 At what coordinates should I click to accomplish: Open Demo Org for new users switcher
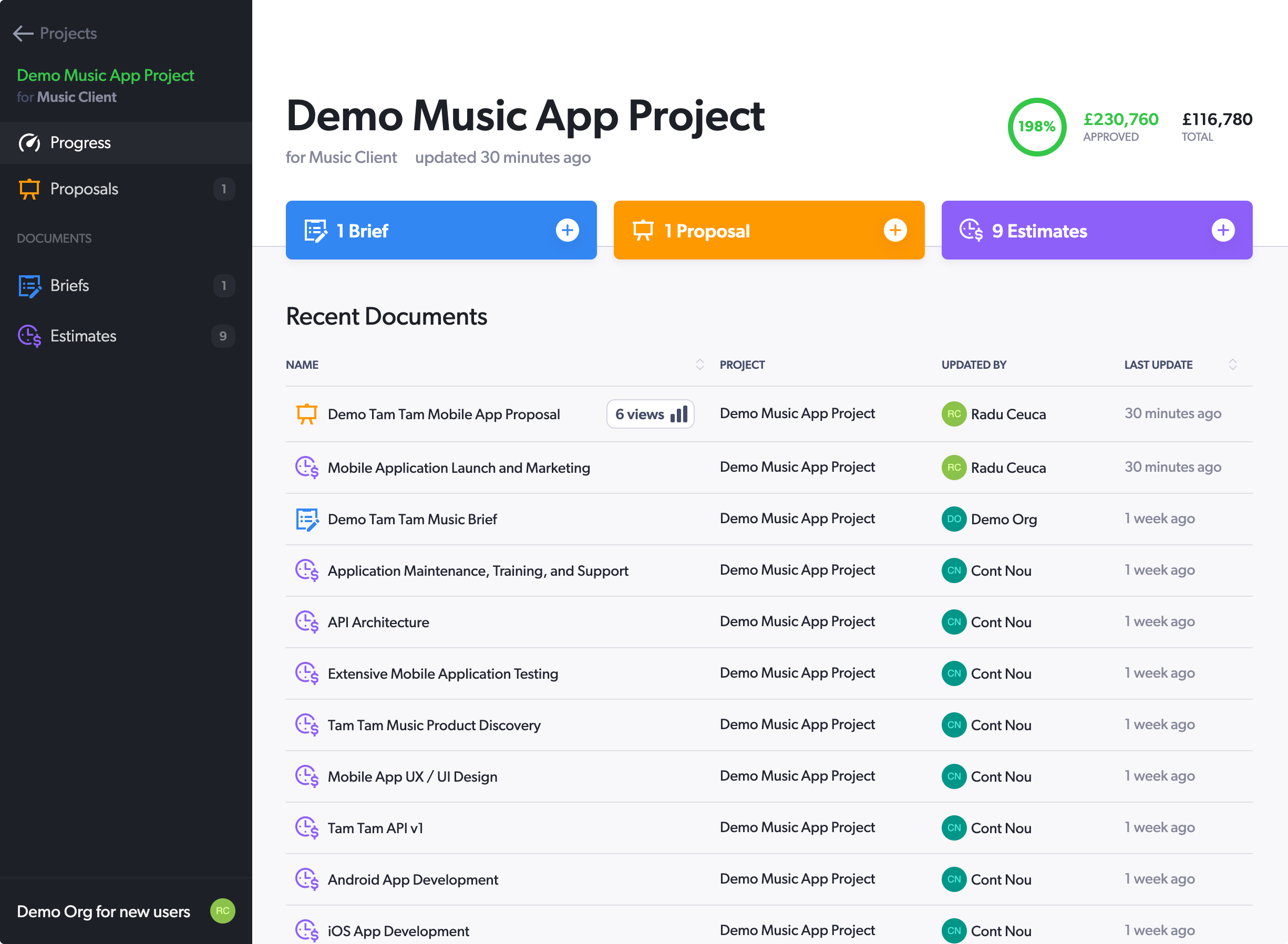coord(104,911)
